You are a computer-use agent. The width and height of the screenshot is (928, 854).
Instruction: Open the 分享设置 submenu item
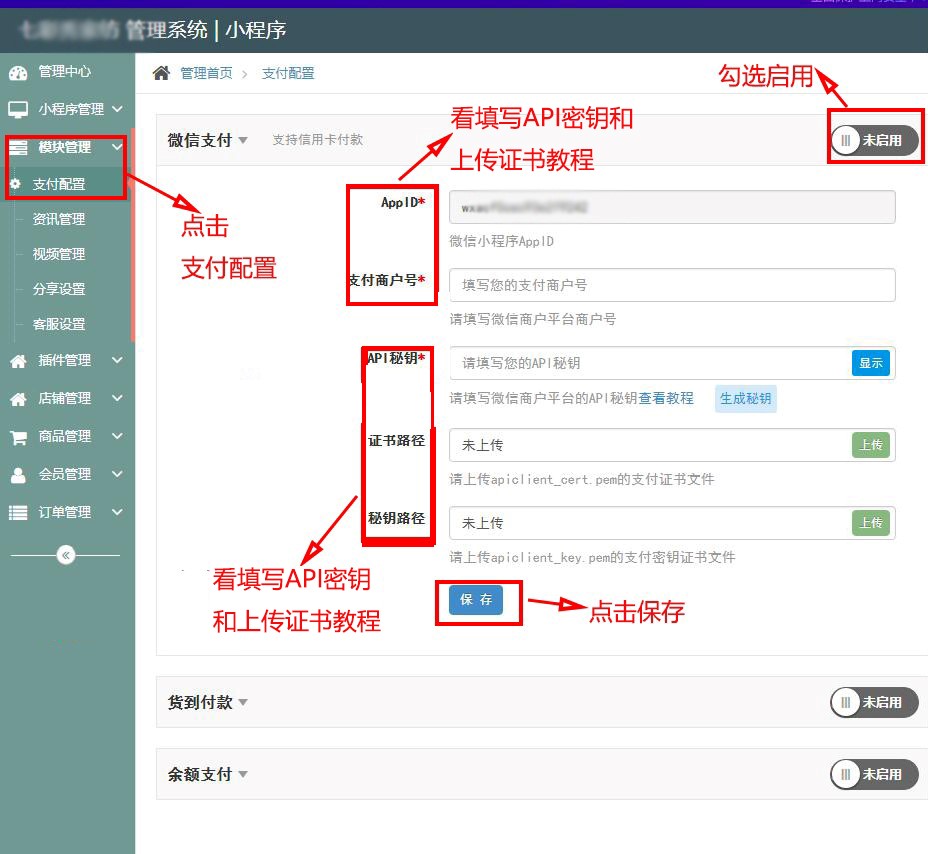(59, 289)
